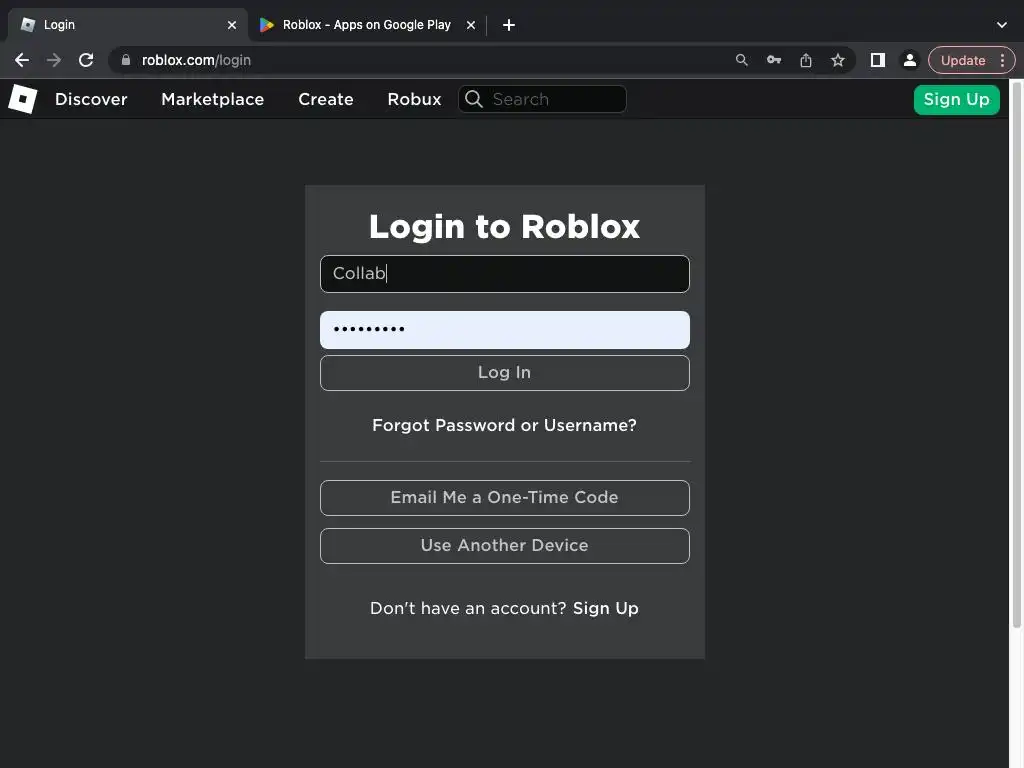Click the Log In button
The image size is (1024, 768).
coord(505,373)
